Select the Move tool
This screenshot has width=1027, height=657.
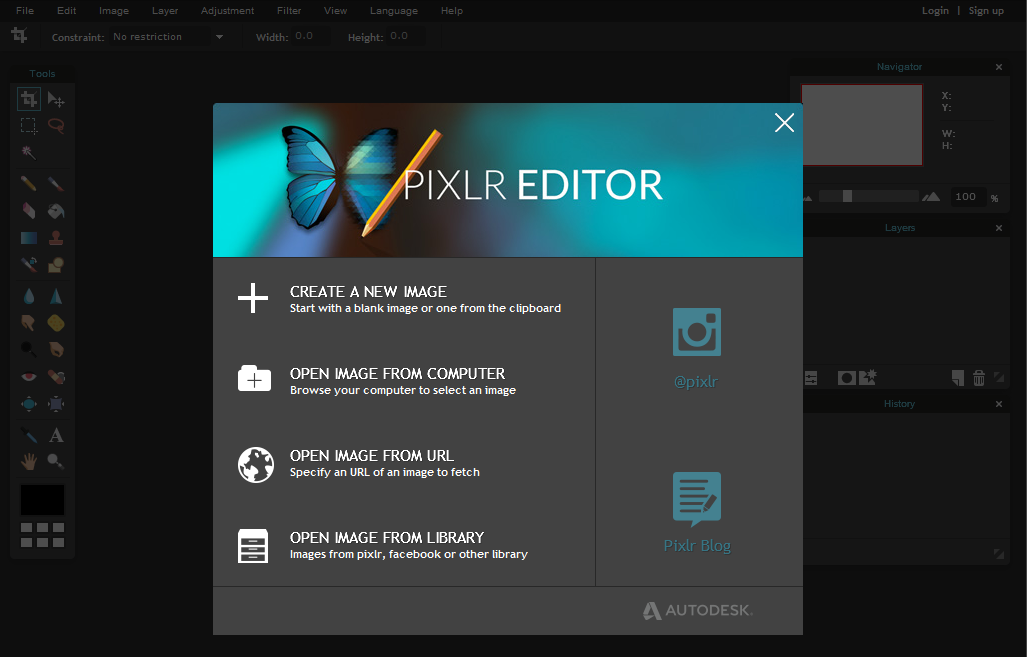point(56,100)
